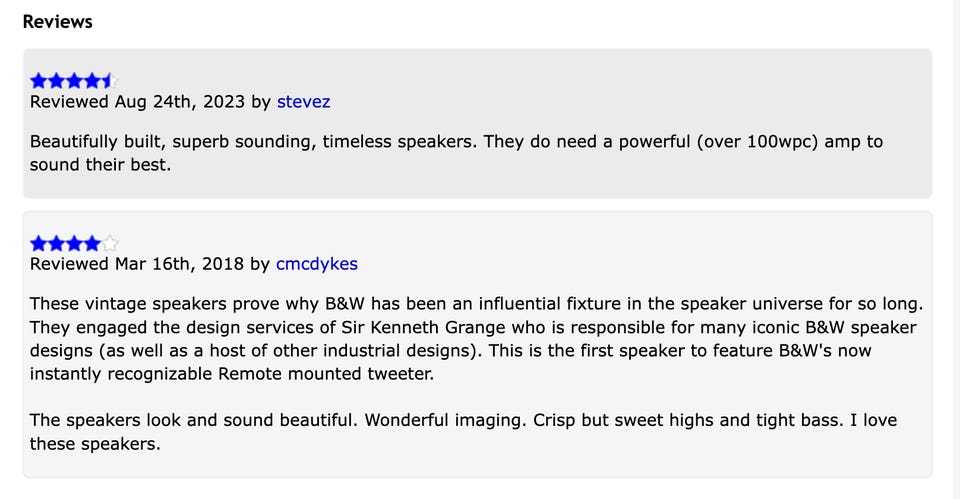The image size is (960, 499).
Task: Click the "Reviewed Aug 24th, 2023" date text
Action: point(138,102)
